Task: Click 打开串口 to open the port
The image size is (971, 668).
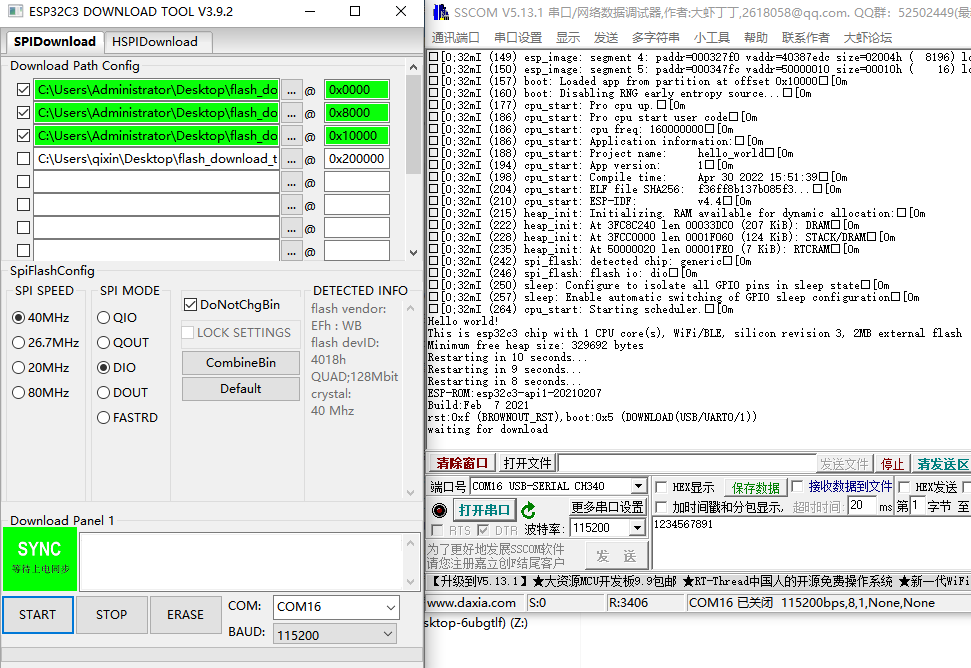Action: pos(484,510)
